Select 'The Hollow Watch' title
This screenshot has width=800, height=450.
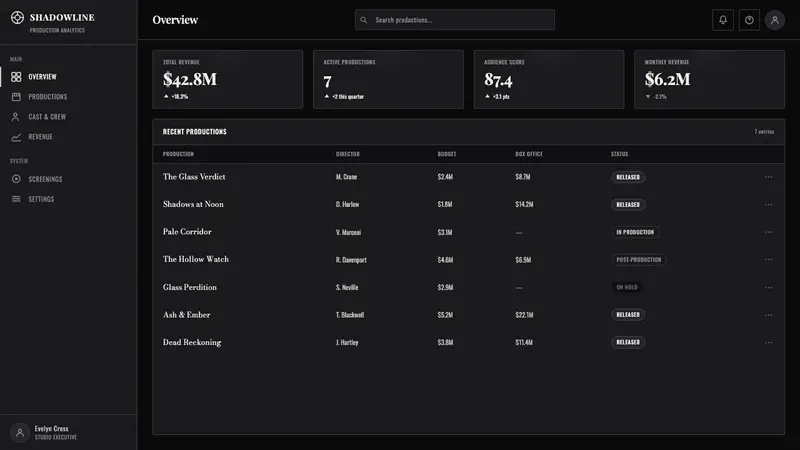point(195,259)
